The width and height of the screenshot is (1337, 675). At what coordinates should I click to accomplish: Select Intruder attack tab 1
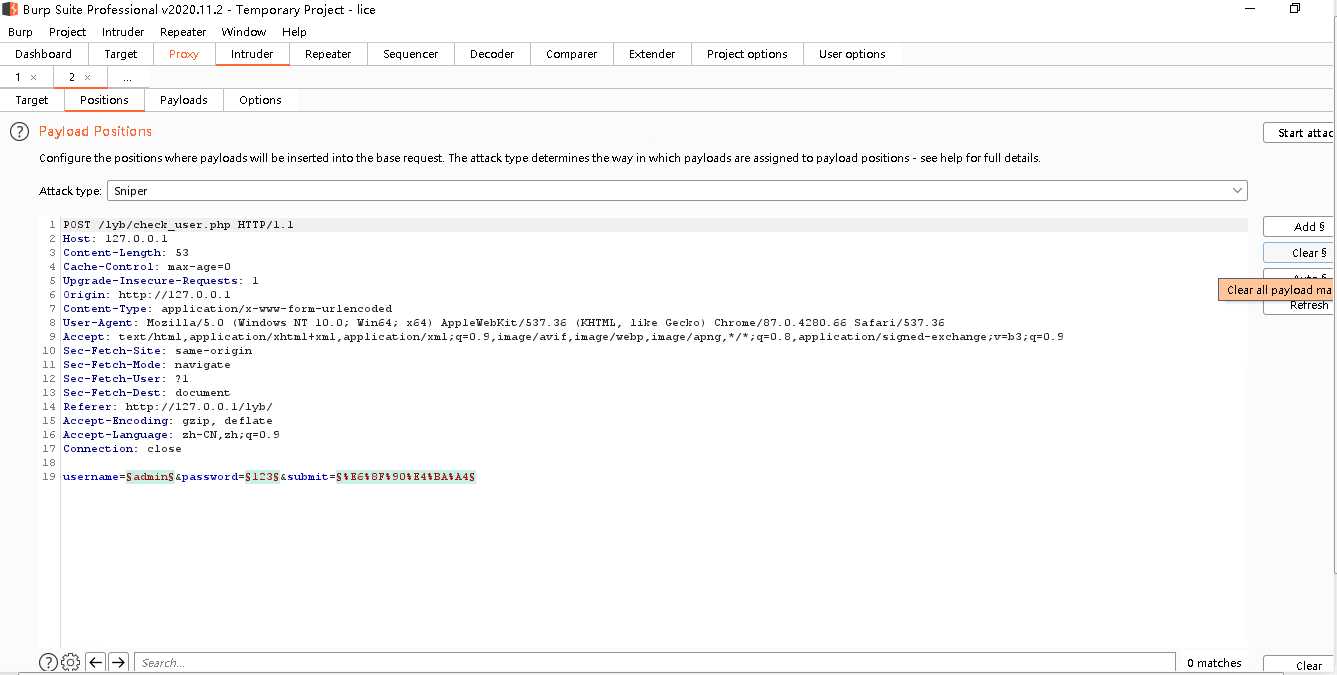pyautogui.click(x=17, y=77)
